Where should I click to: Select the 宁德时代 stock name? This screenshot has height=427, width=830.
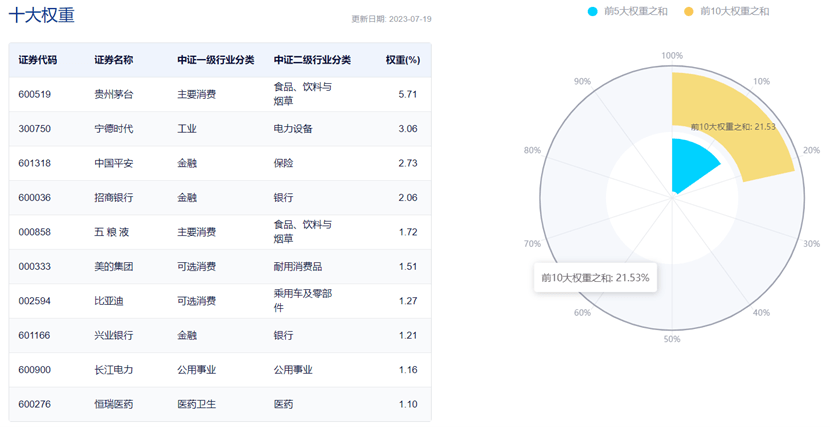[x=113, y=129]
